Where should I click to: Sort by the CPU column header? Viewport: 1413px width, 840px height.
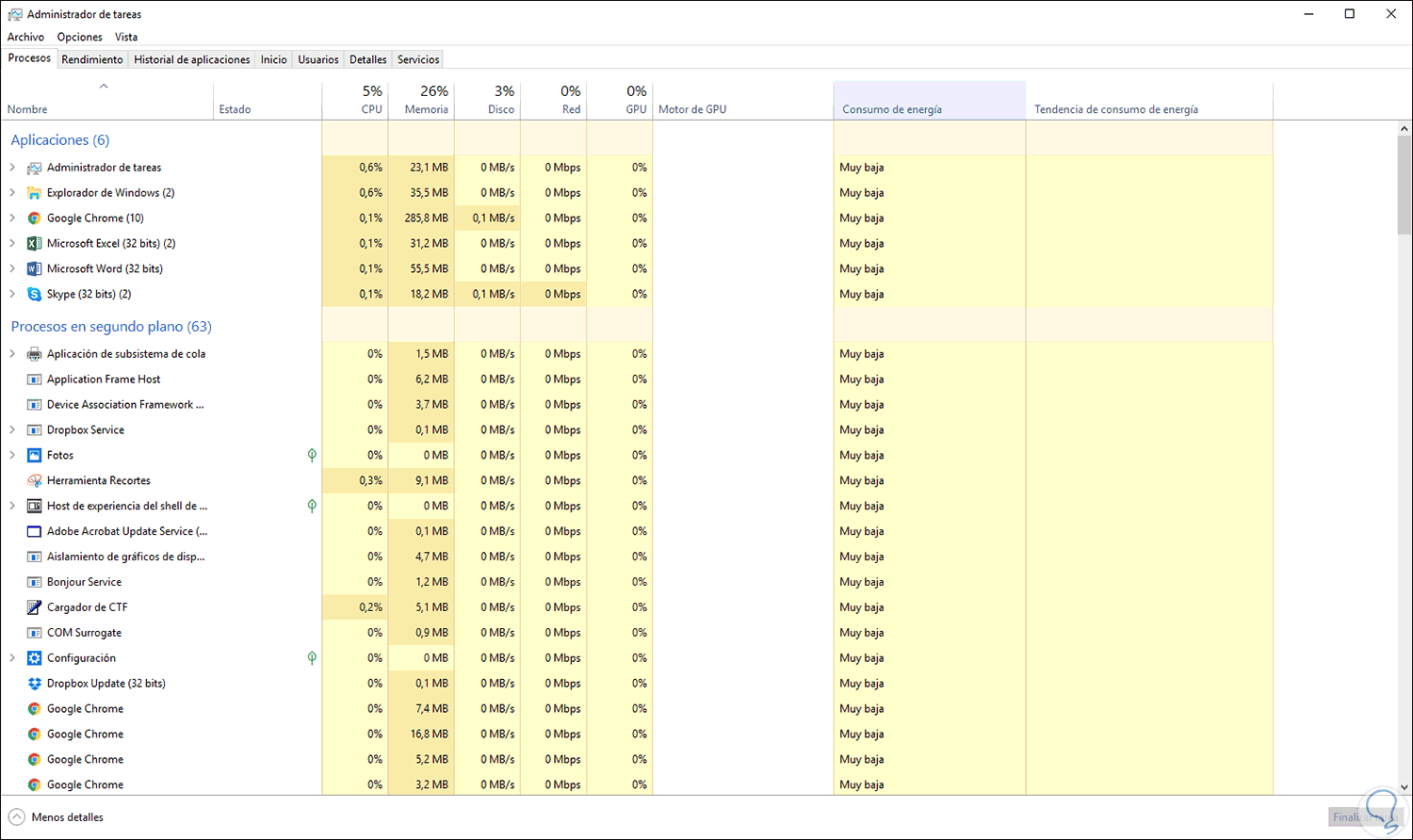click(x=355, y=100)
